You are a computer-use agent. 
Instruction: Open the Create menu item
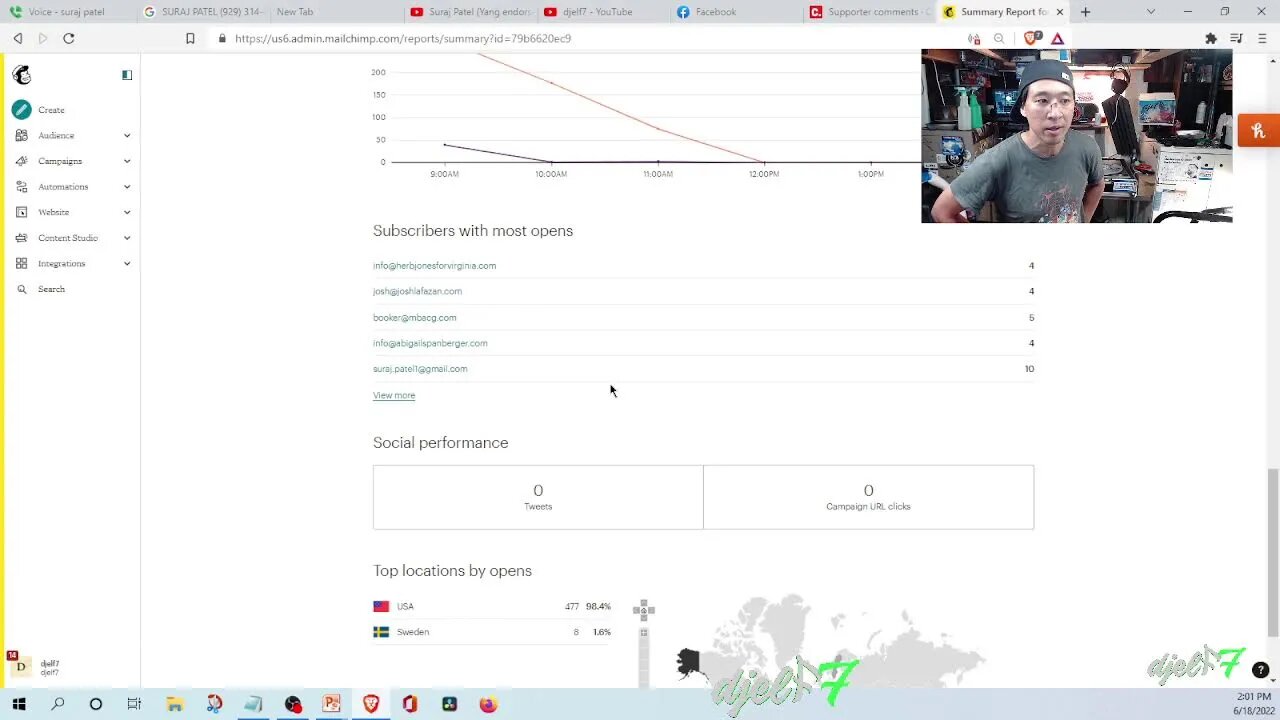tap(51, 110)
